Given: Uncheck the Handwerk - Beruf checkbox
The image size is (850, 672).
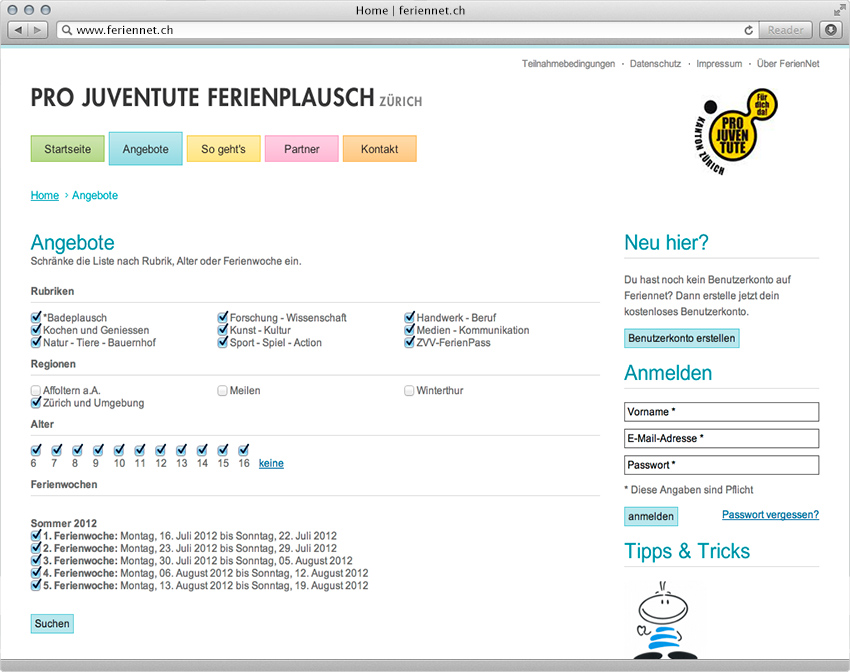Looking at the screenshot, I should tap(409, 317).
